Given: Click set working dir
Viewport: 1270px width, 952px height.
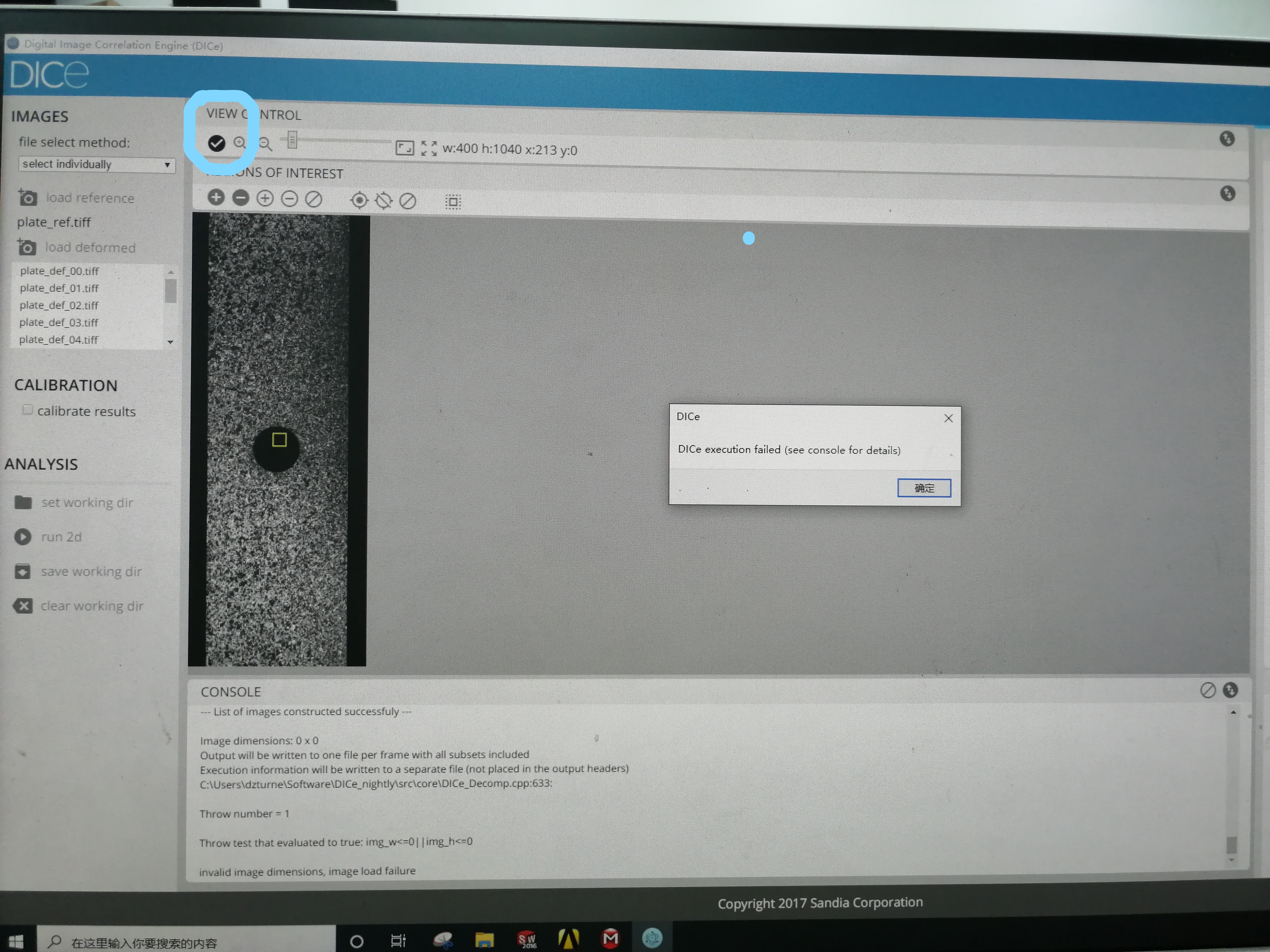Looking at the screenshot, I should point(86,503).
